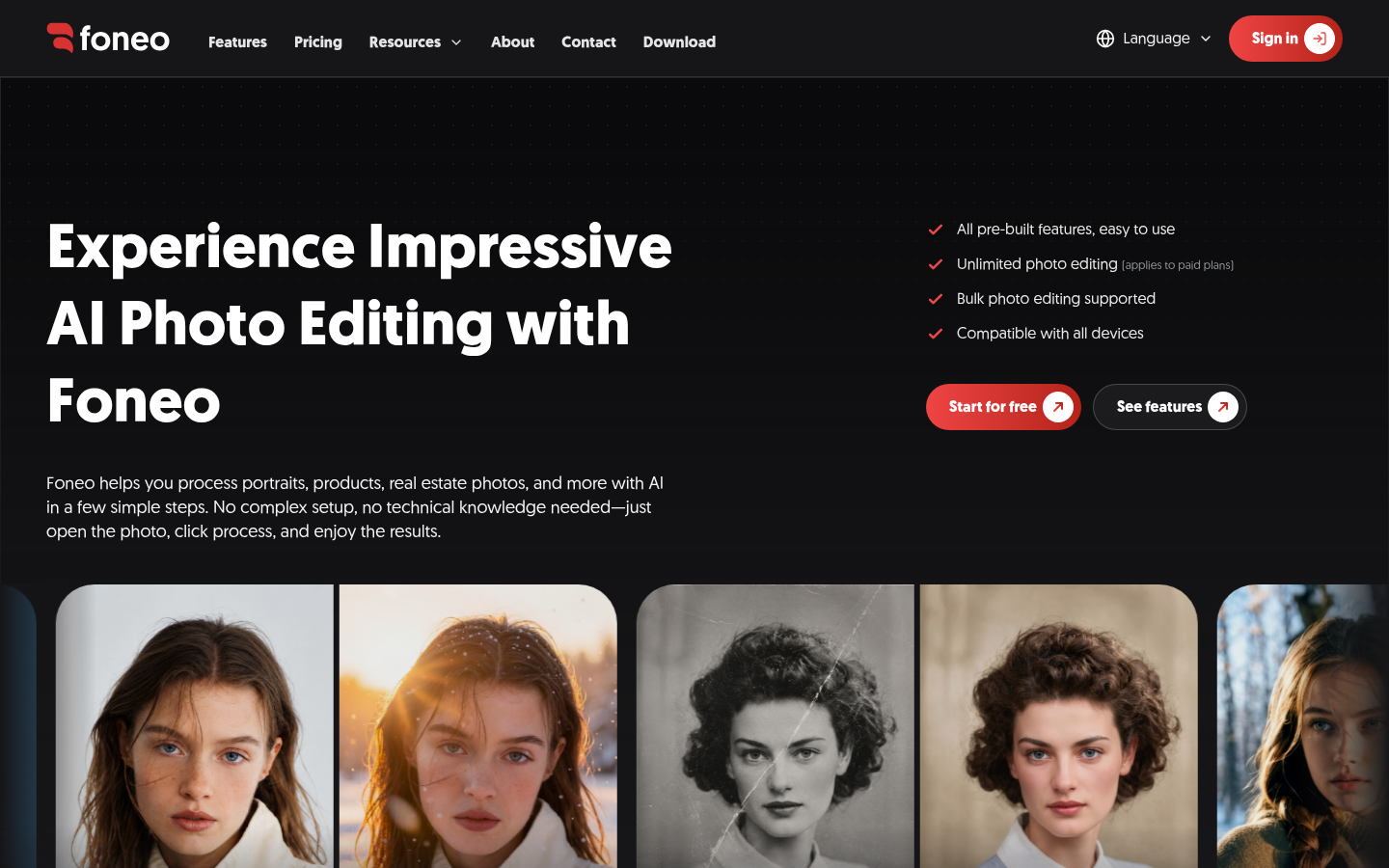Click 'All pre-built features, easy to use' text

[x=1066, y=230]
